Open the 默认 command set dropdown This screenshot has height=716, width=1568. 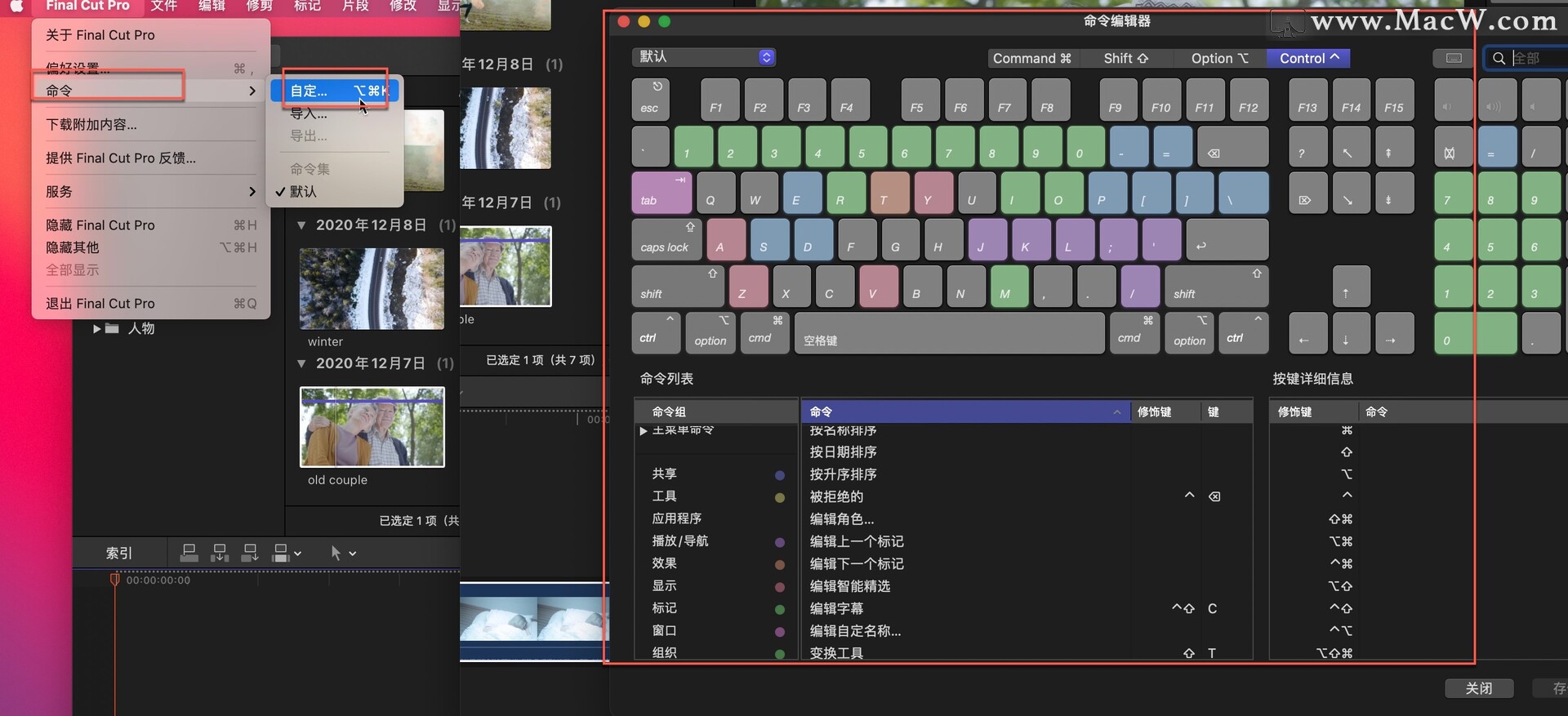703,57
